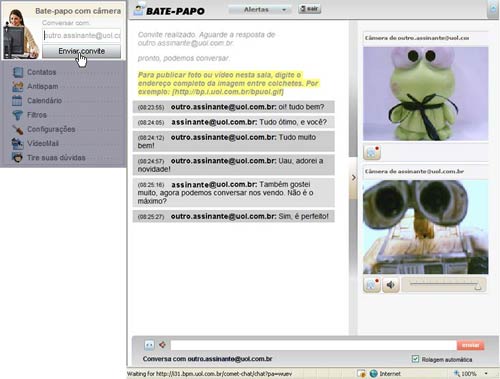Mute the camera audio speaker icon
The width and height of the screenshot is (500, 379).
click(x=391, y=285)
